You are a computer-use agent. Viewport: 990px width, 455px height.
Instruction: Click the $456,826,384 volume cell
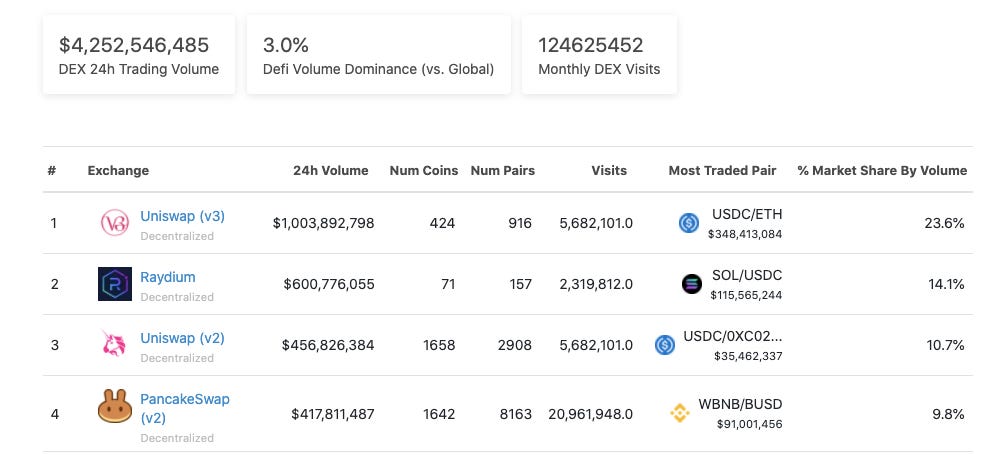coord(328,345)
